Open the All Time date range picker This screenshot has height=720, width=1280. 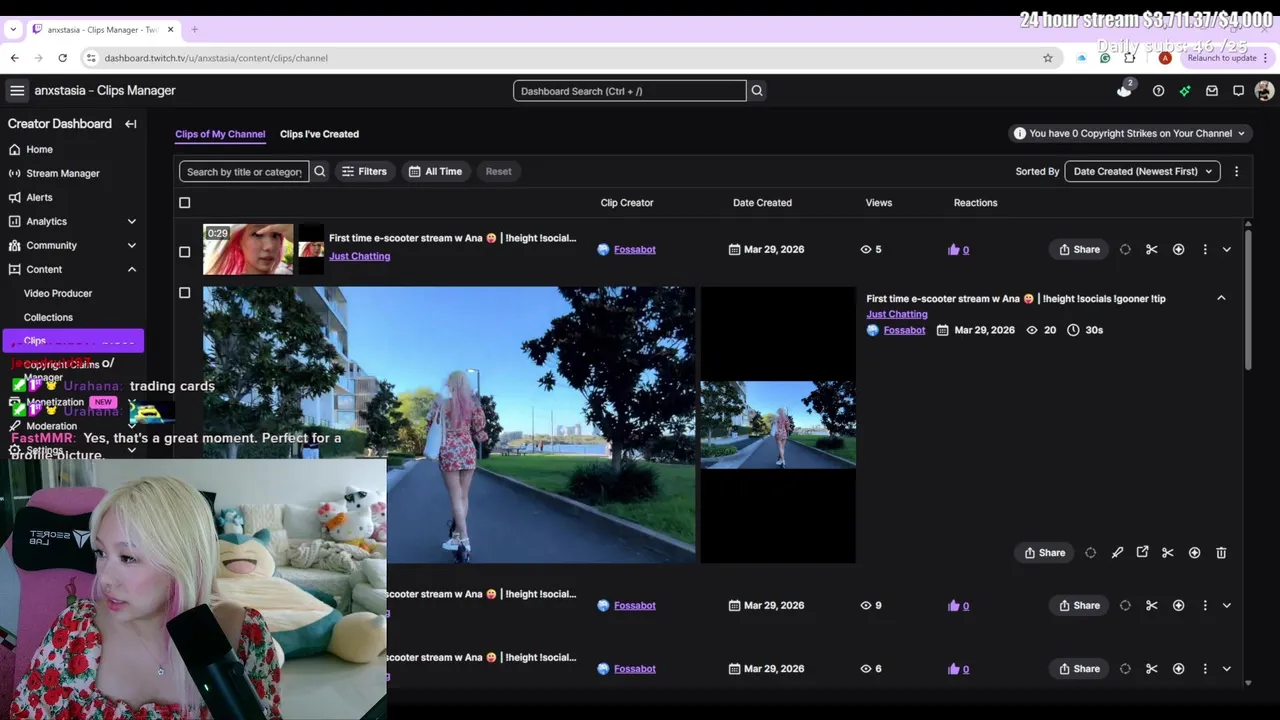(x=436, y=172)
